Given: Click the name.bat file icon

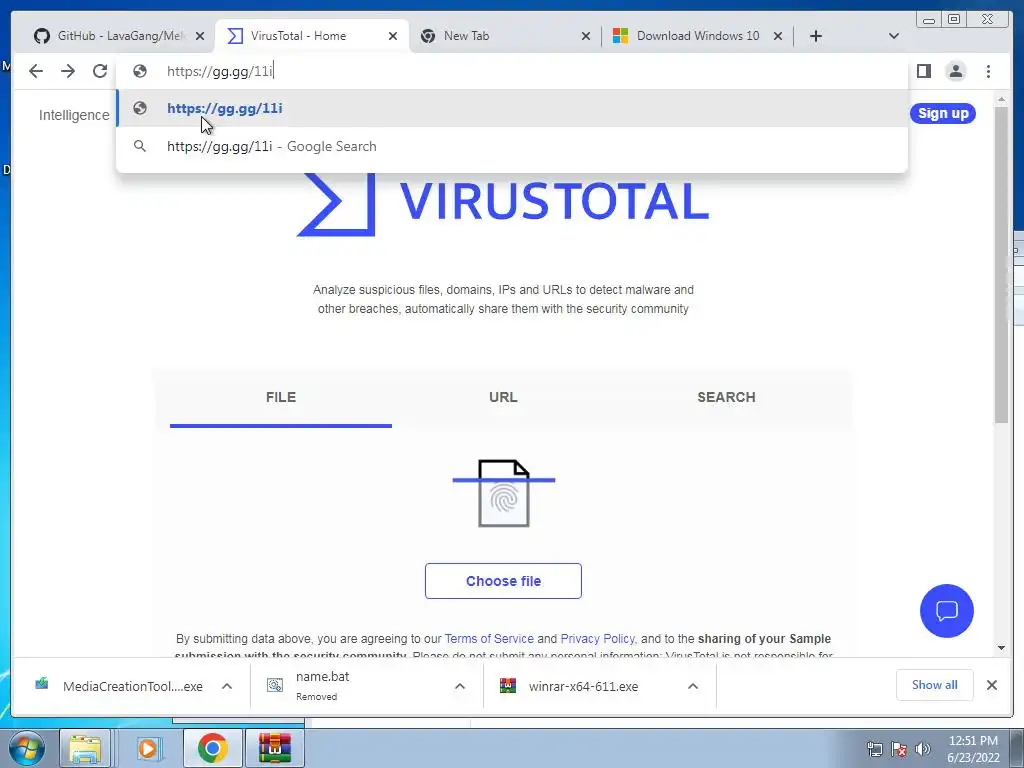Looking at the screenshot, I should click(x=275, y=684).
